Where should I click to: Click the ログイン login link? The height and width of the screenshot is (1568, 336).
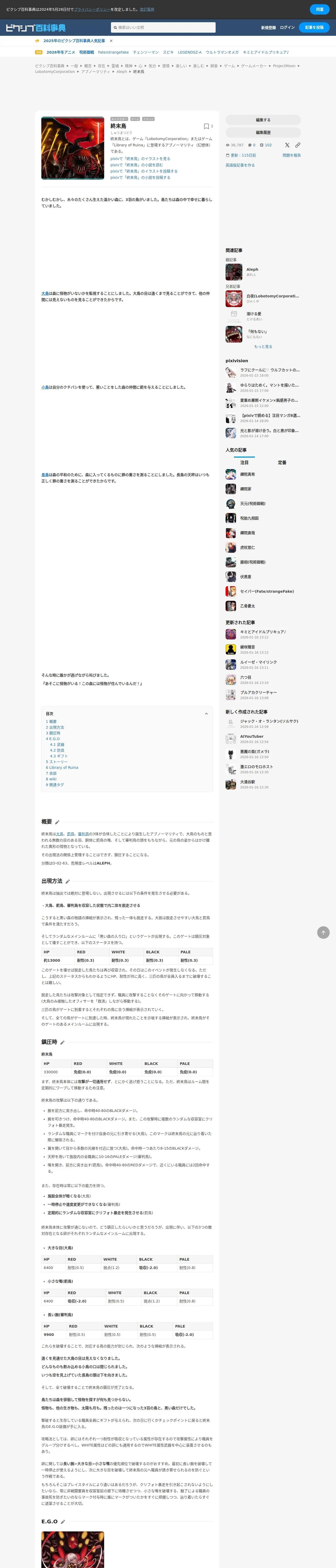[x=287, y=27]
